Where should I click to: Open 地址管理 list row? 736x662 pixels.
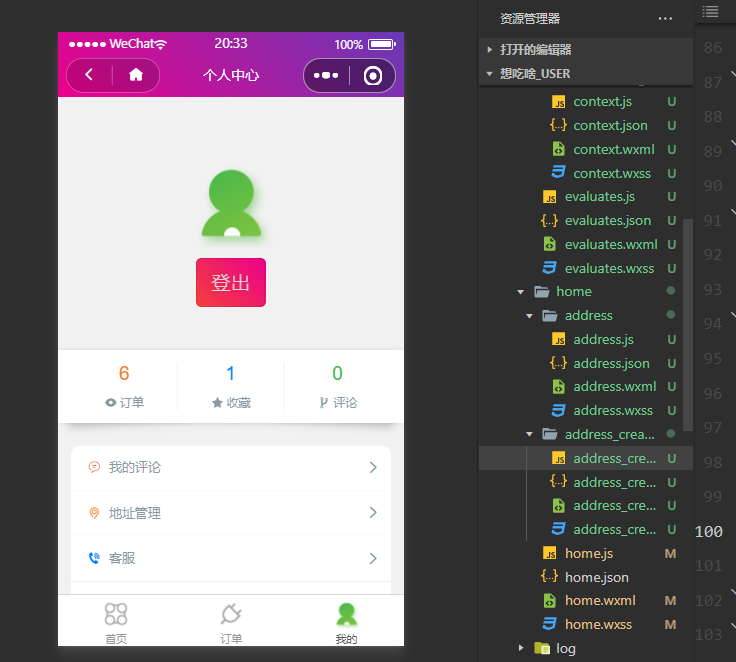pos(231,513)
